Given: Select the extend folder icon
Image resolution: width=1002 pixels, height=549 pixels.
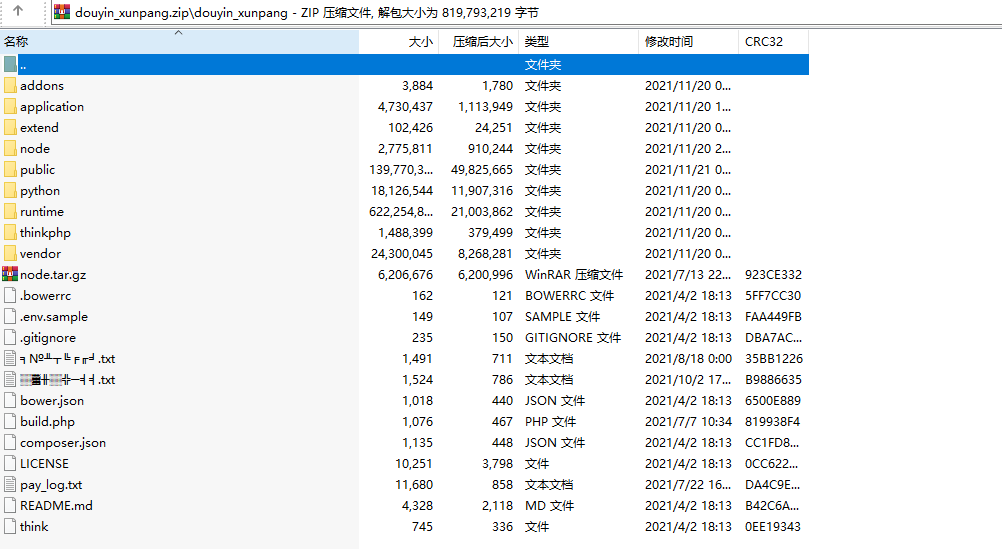Looking at the screenshot, I should (10, 128).
